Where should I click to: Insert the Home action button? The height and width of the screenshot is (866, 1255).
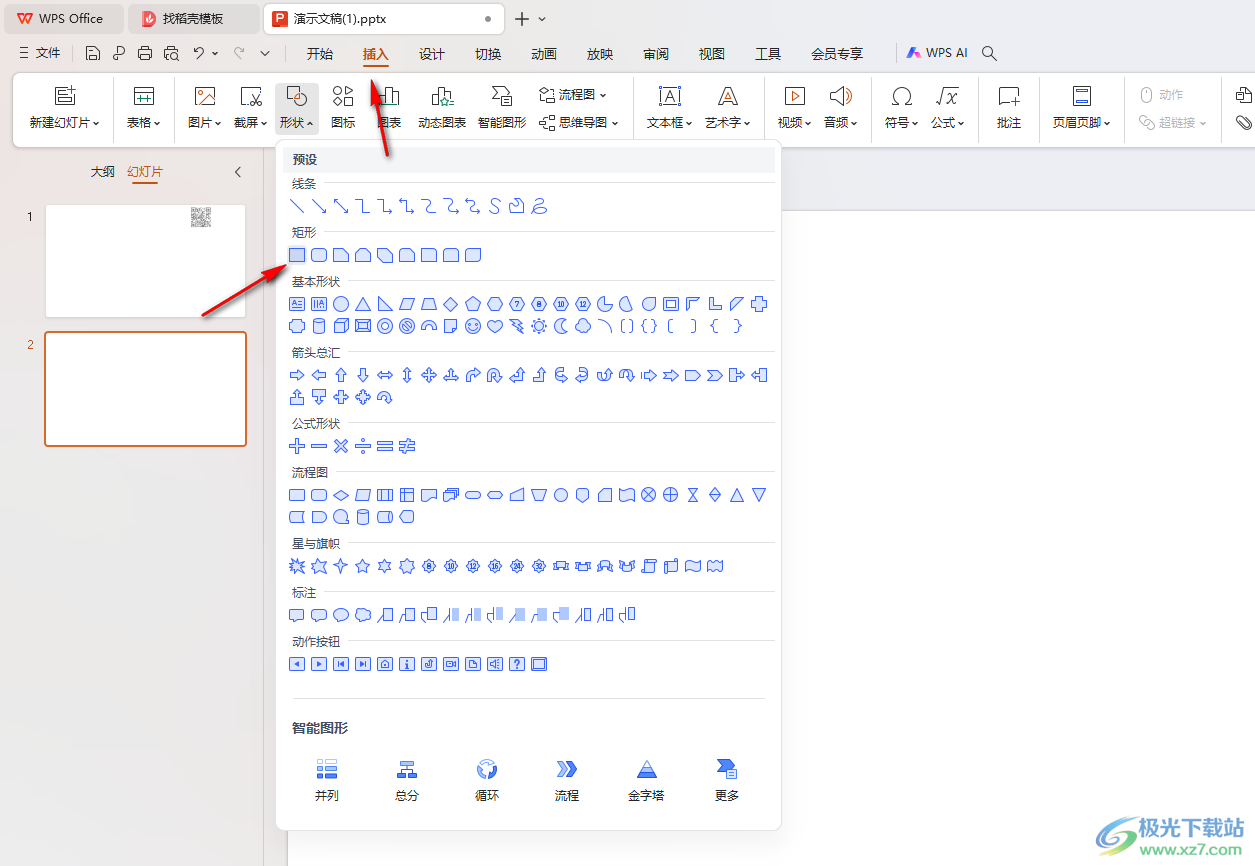[385, 664]
